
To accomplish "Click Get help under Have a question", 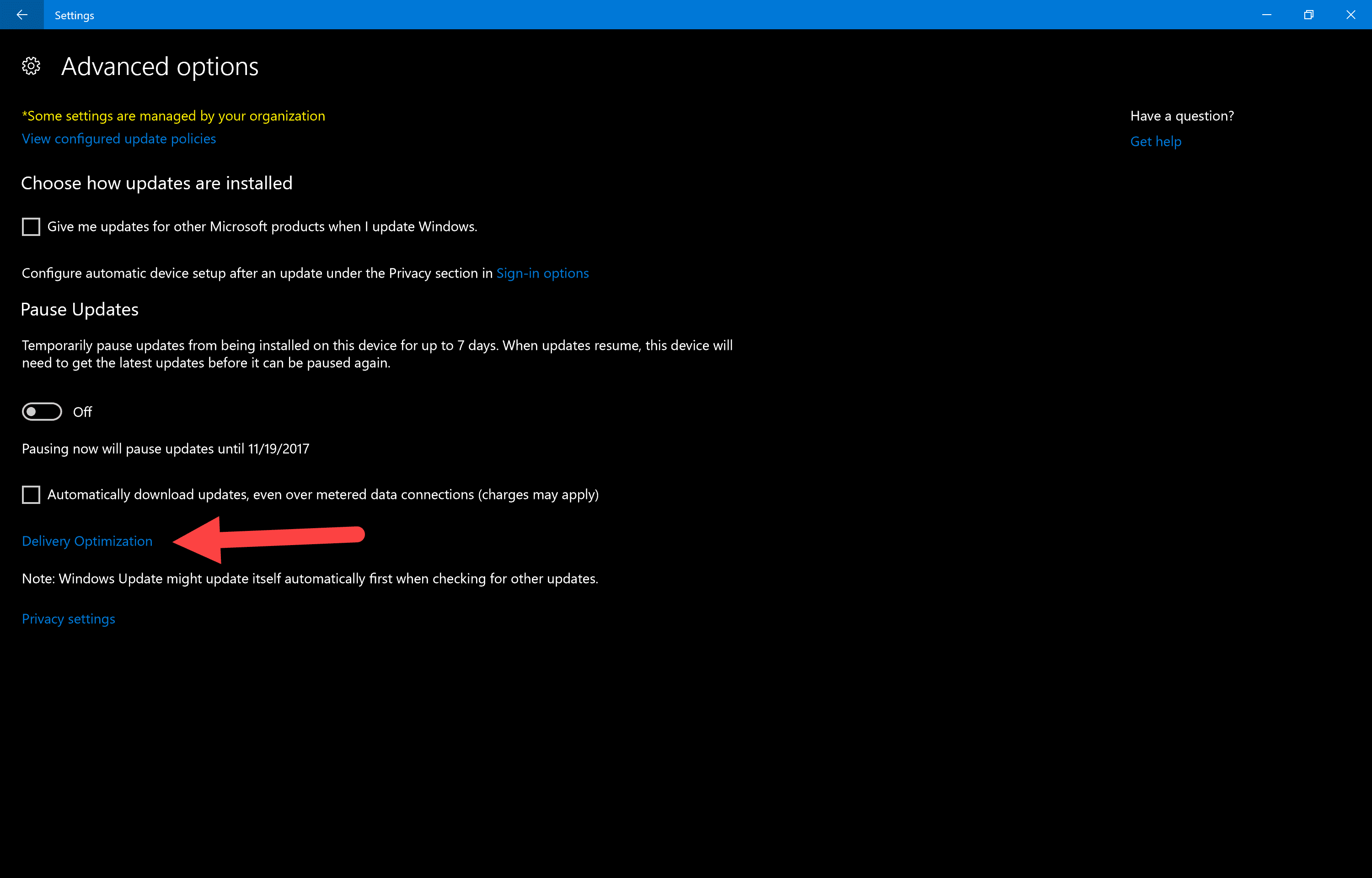I will point(1155,141).
